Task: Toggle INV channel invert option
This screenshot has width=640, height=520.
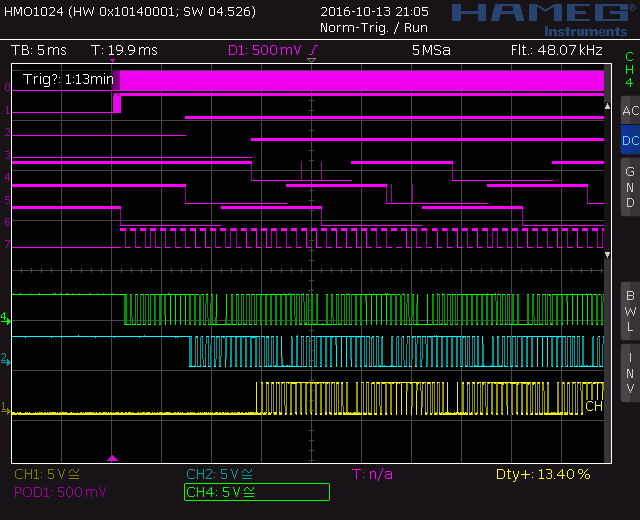Action: coord(629,373)
